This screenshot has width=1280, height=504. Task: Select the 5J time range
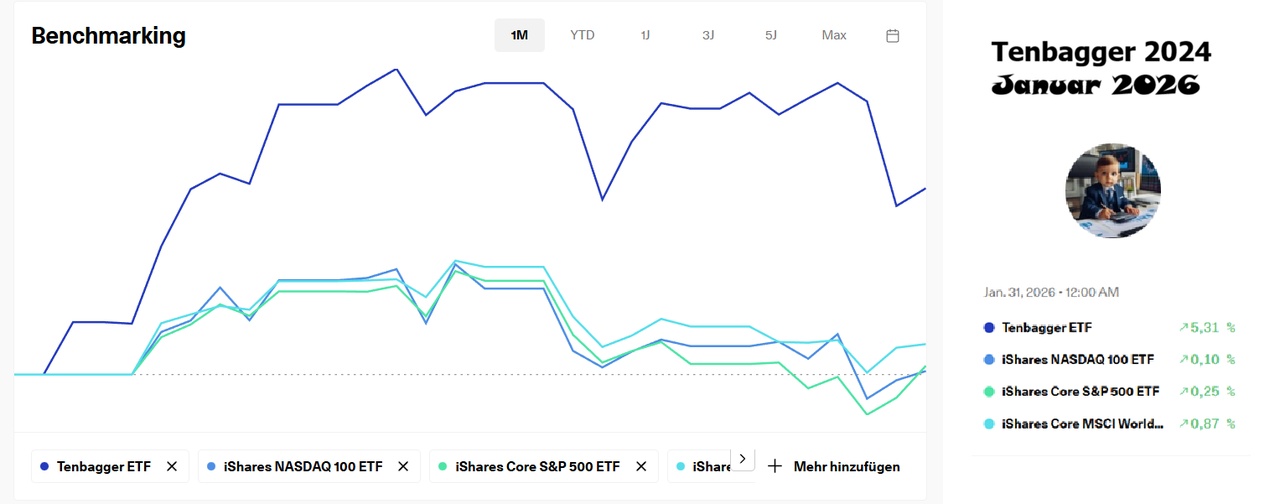[x=771, y=35]
